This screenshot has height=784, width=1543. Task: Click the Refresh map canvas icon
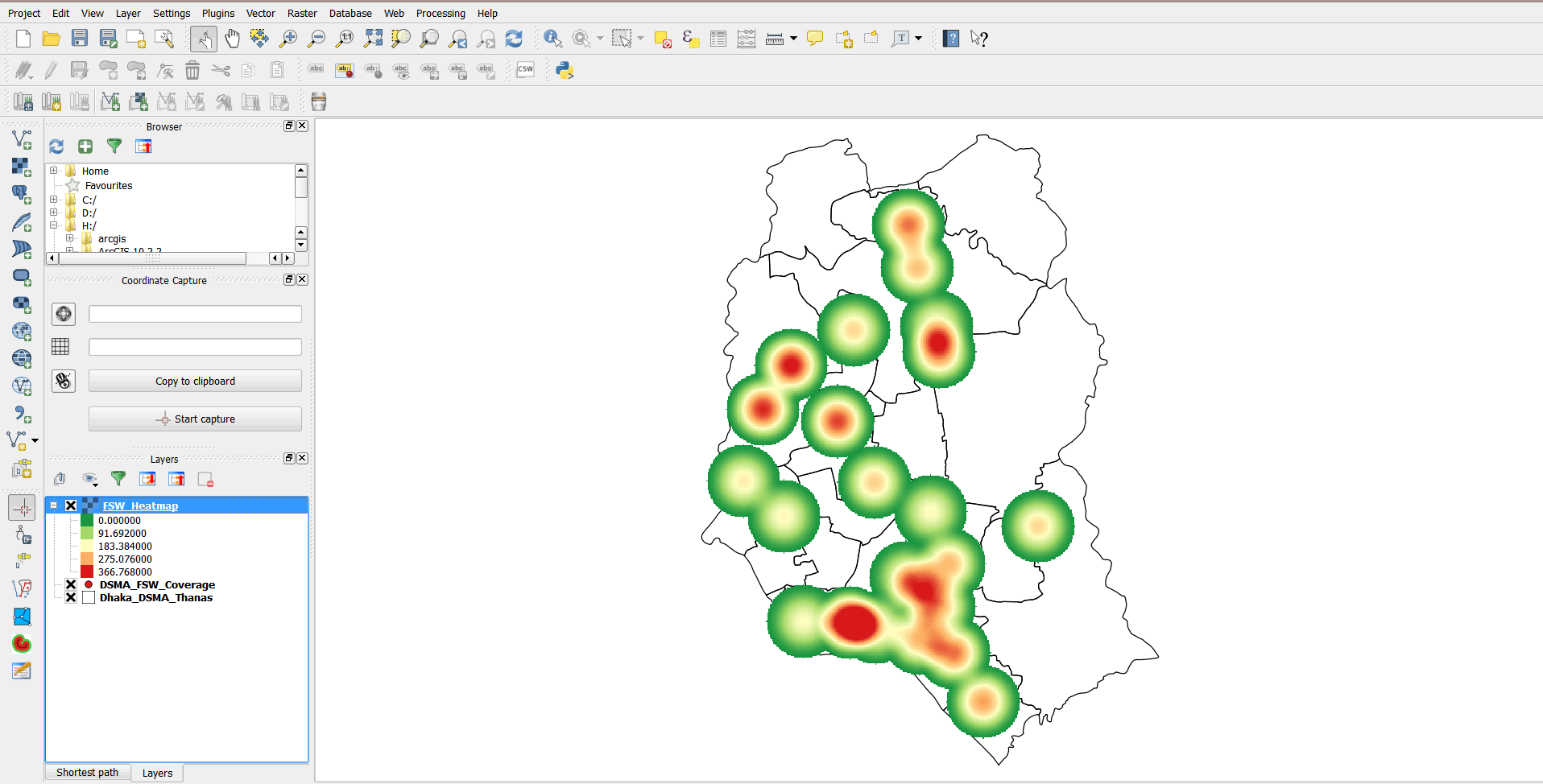[x=514, y=39]
